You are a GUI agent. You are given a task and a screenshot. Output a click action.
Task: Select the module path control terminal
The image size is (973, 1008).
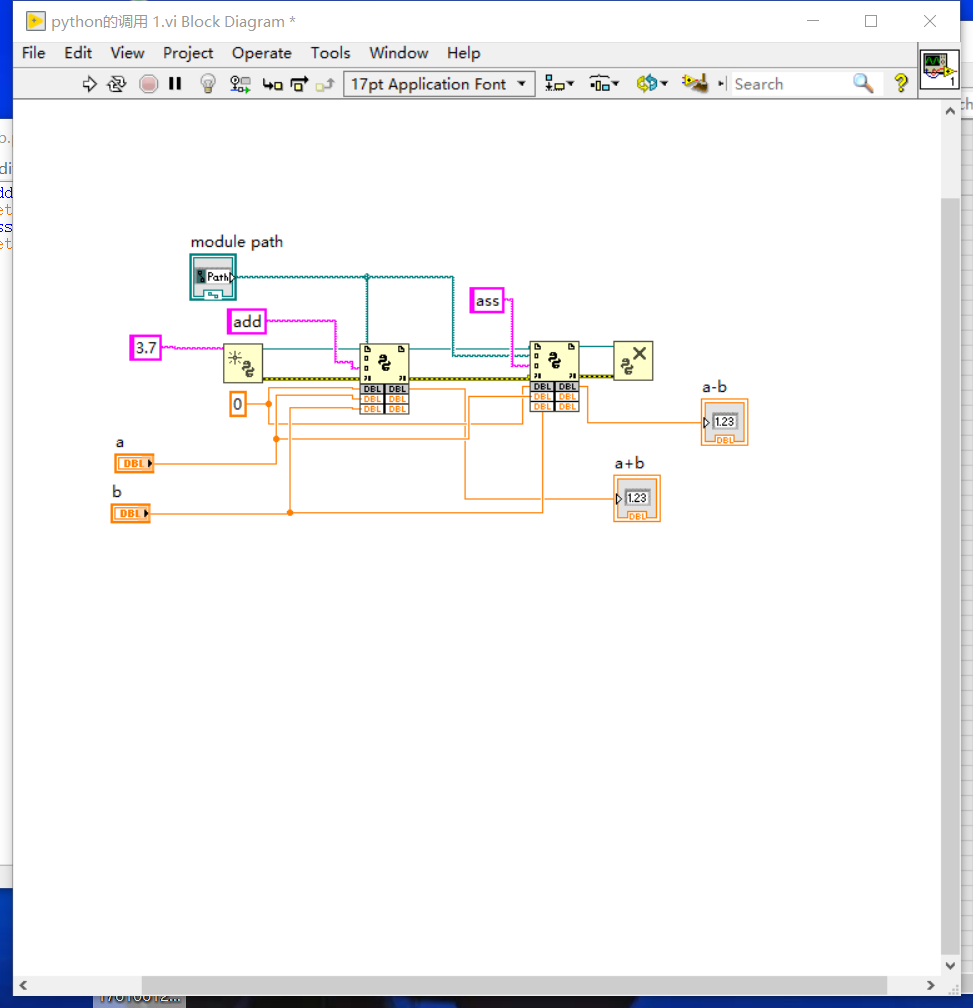(x=213, y=277)
